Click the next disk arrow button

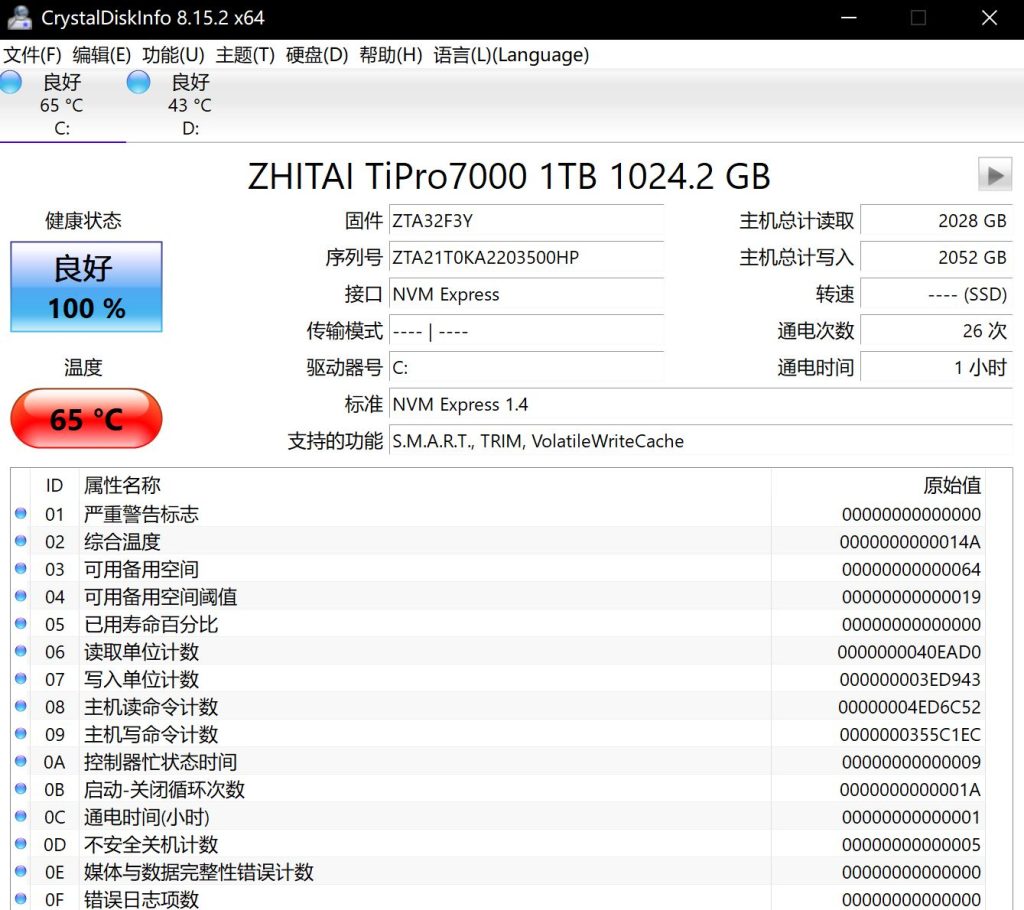994,175
